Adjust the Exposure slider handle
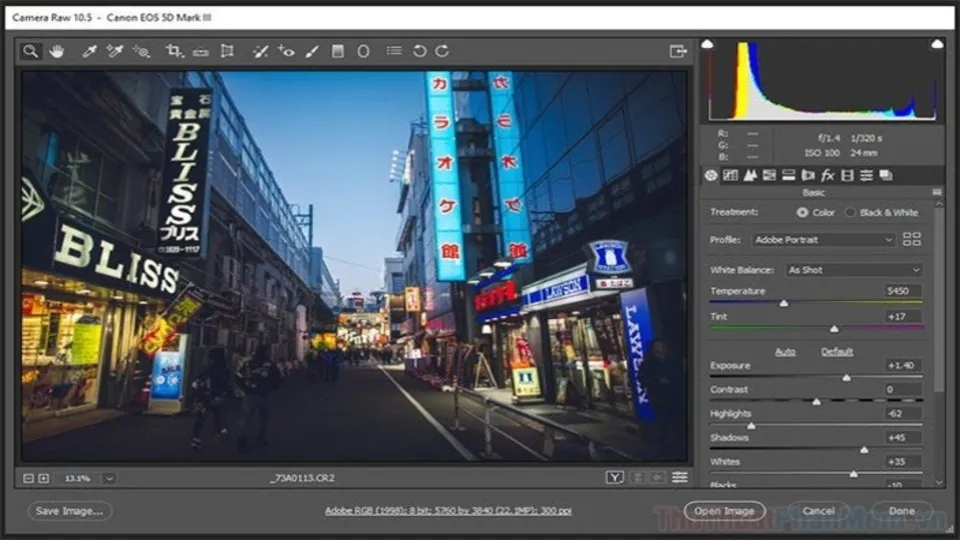960x540 pixels. point(846,378)
